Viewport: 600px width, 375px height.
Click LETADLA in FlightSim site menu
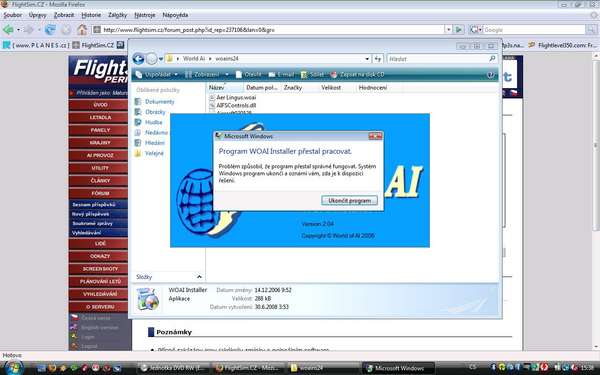pos(100,117)
